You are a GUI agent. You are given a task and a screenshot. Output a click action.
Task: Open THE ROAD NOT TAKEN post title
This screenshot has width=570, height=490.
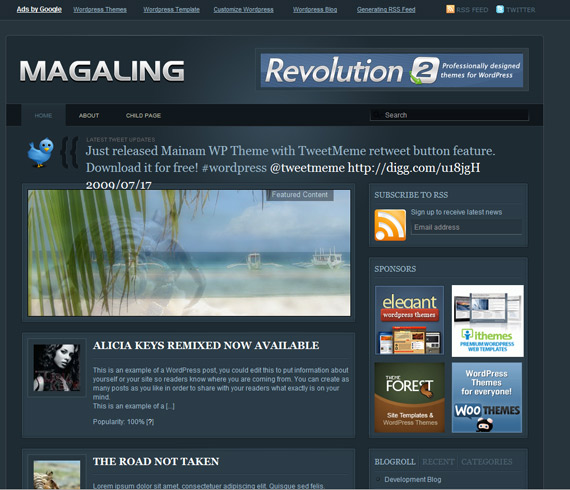pyautogui.click(x=156, y=461)
